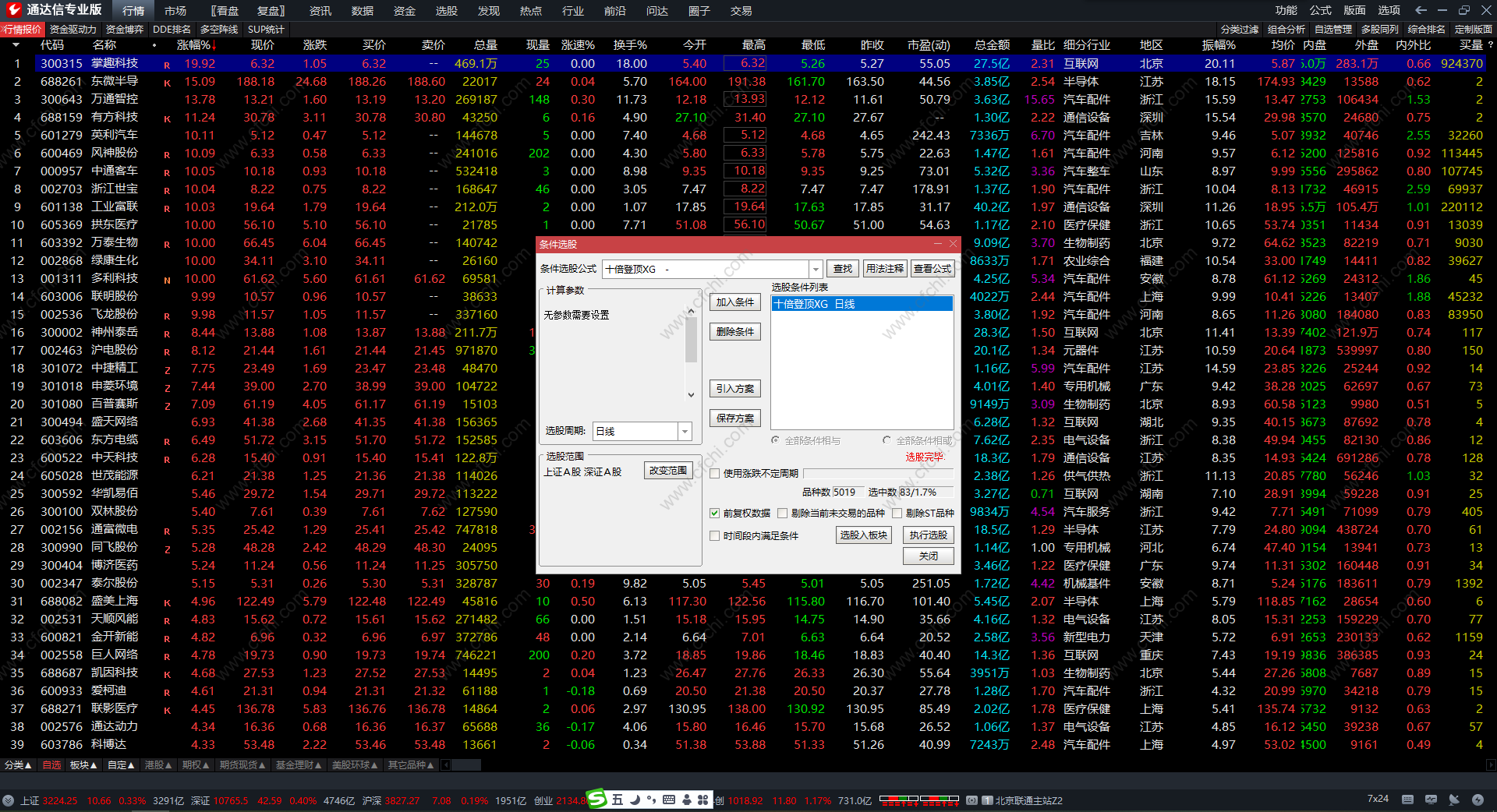Open the 公式 menu at top right
This screenshot has height=812, width=1497.
point(1320,10)
